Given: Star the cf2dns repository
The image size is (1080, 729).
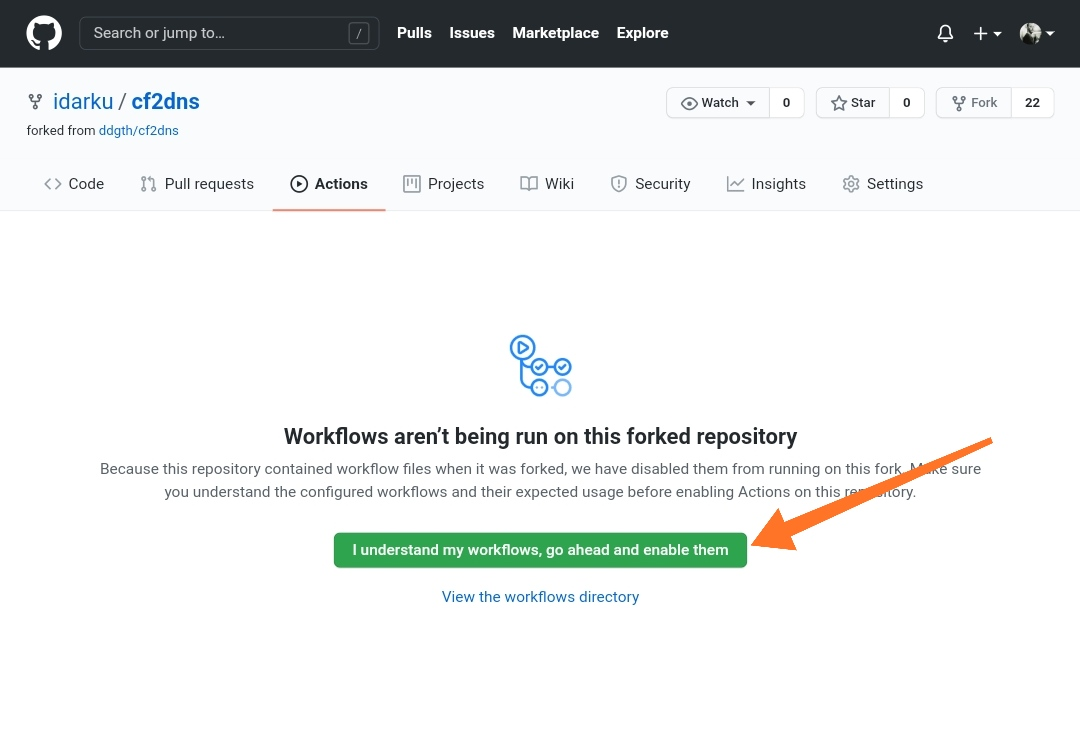Looking at the screenshot, I should (x=853, y=103).
